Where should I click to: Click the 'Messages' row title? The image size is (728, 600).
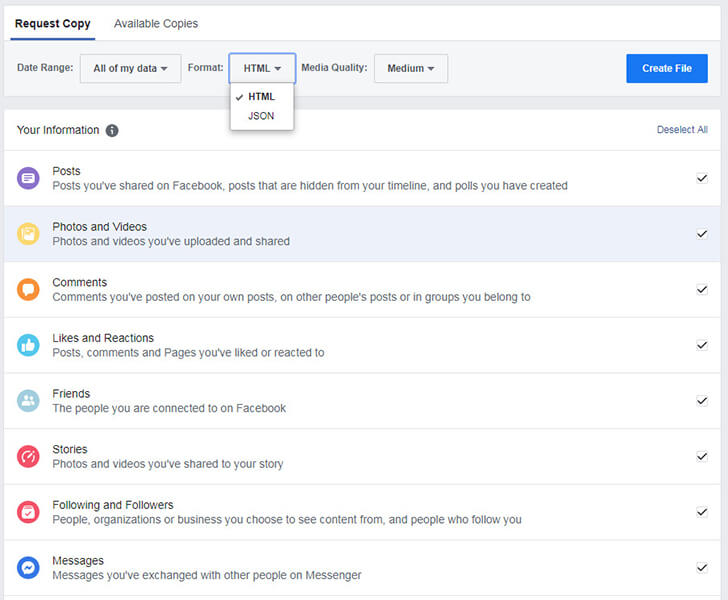[78, 561]
